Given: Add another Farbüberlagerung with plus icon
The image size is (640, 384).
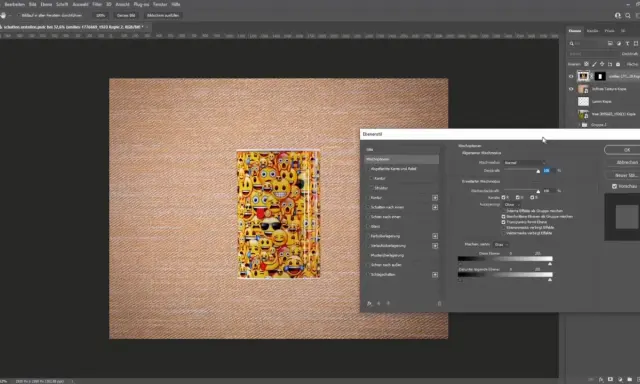Looking at the screenshot, I should click(435, 236).
